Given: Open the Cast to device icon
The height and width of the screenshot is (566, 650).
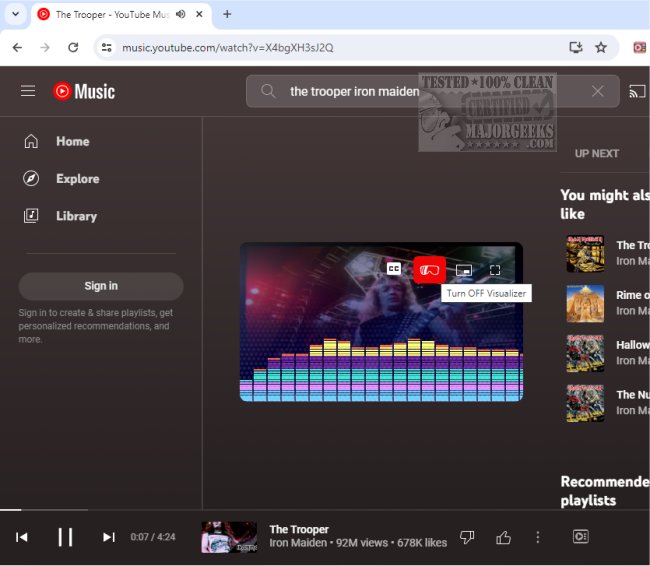Looking at the screenshot, I should point(637,91).
